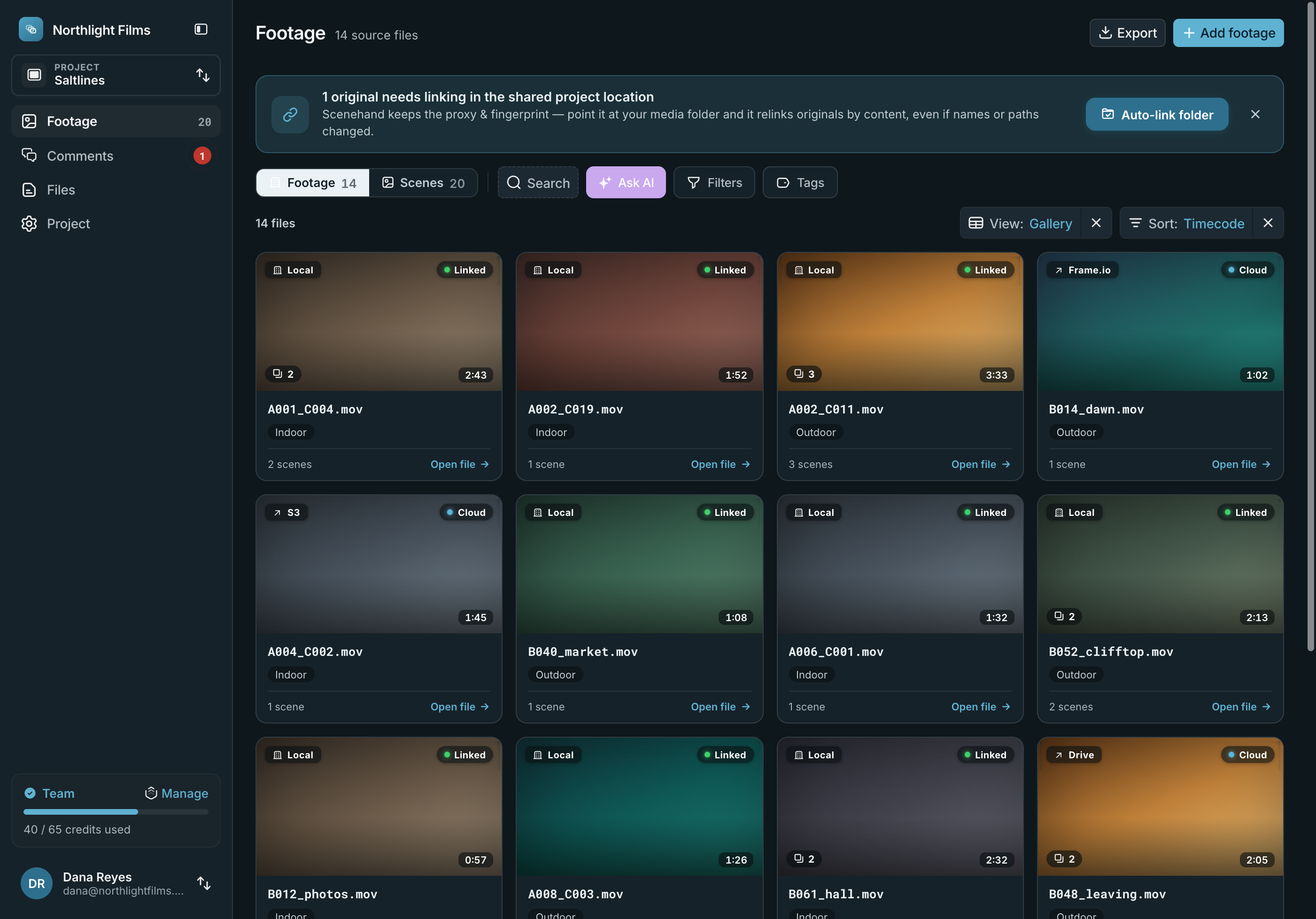Viewport: 1316px width, 919px height.
Task: Click the "14 files" count label
Action: 275,223
